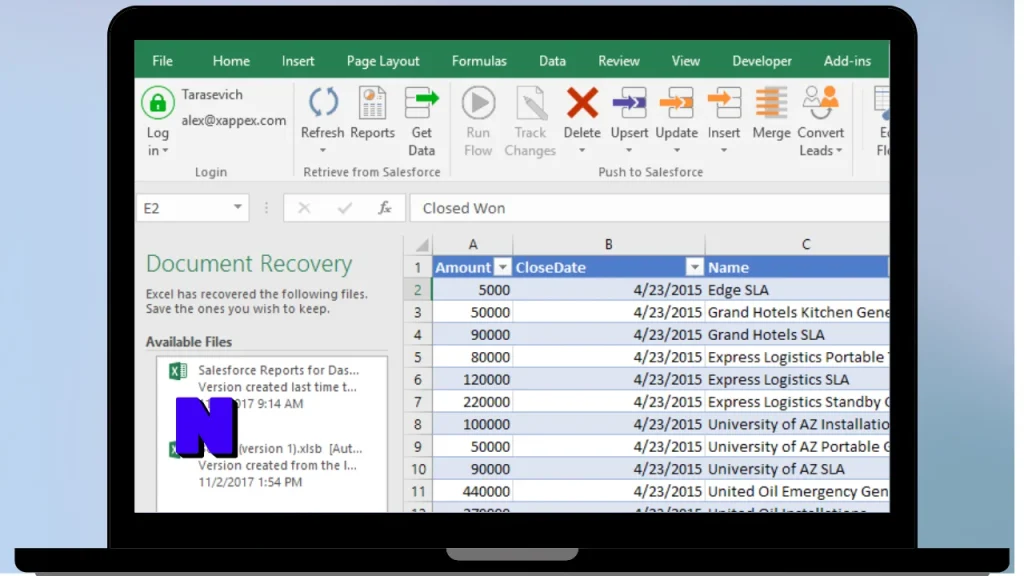Open recovered file dated 11/2/2017 1:54 PM
Image resolution: width=1024 pixels, height=576 pixels.
272,465
